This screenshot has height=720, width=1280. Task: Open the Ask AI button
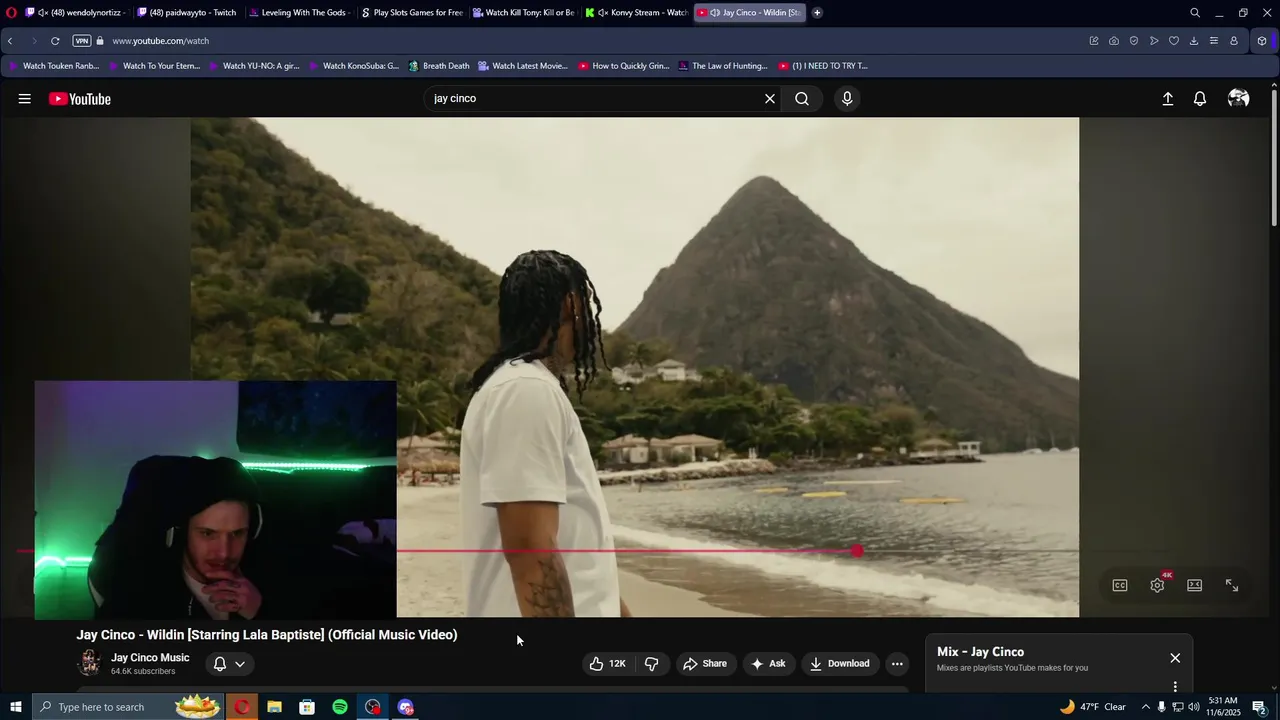[768, 664]
